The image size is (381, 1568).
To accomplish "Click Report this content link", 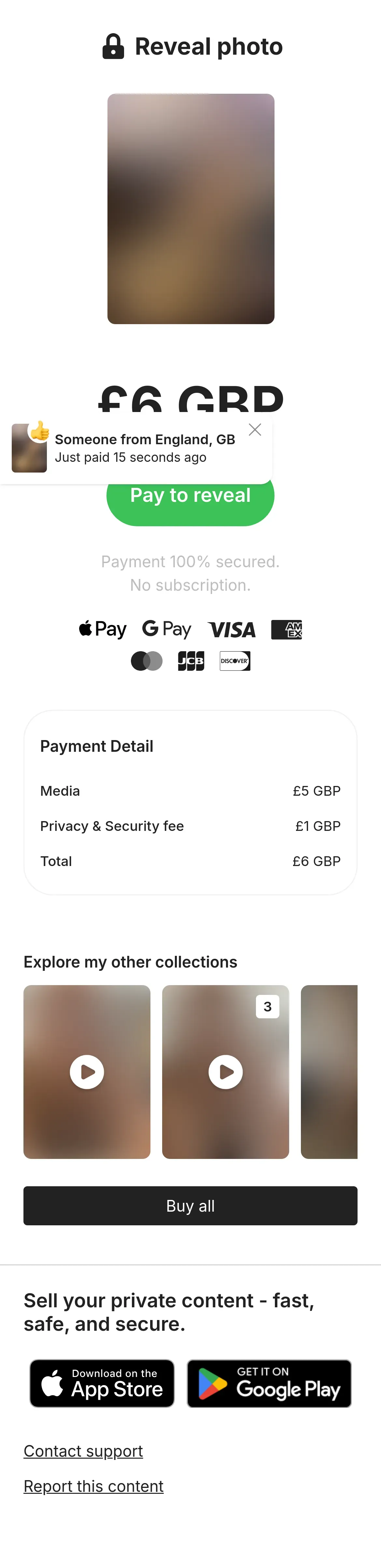I will 94,1486.
